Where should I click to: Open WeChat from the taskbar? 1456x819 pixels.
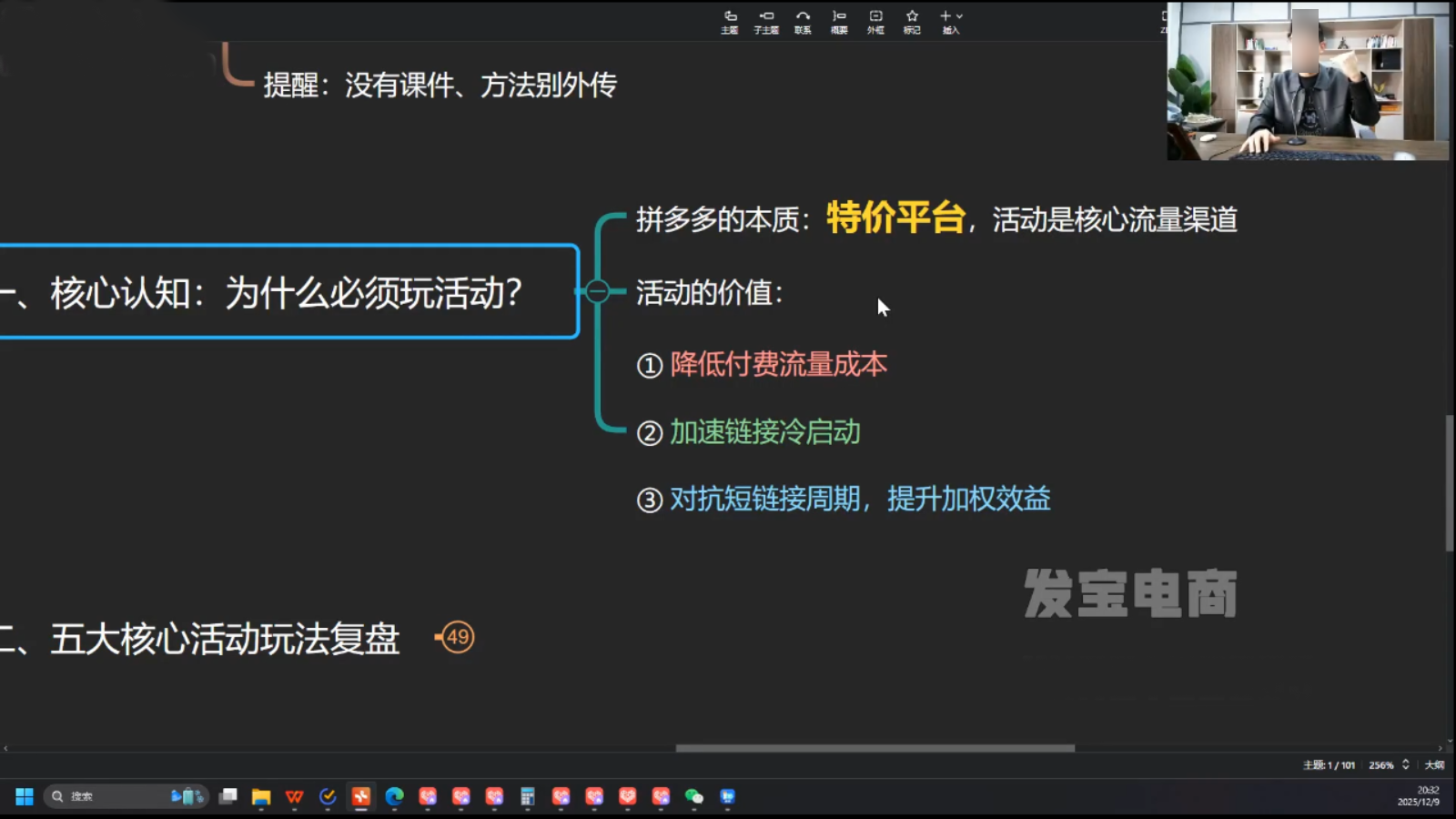pos(693,796)
